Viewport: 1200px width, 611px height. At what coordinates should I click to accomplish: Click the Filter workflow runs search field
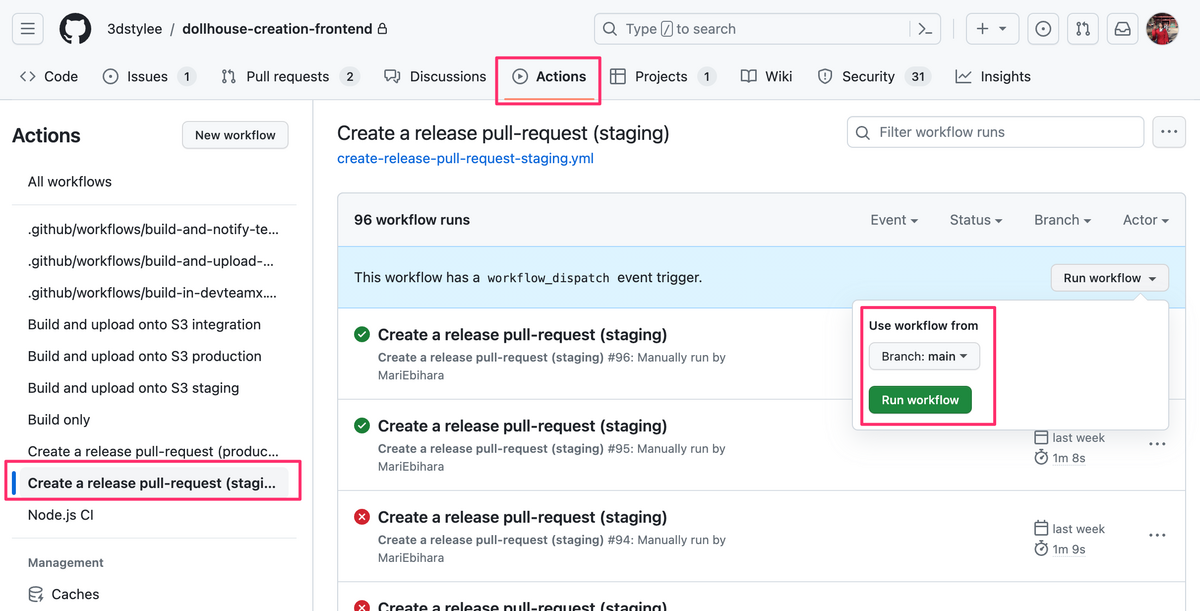coord(995,131)
